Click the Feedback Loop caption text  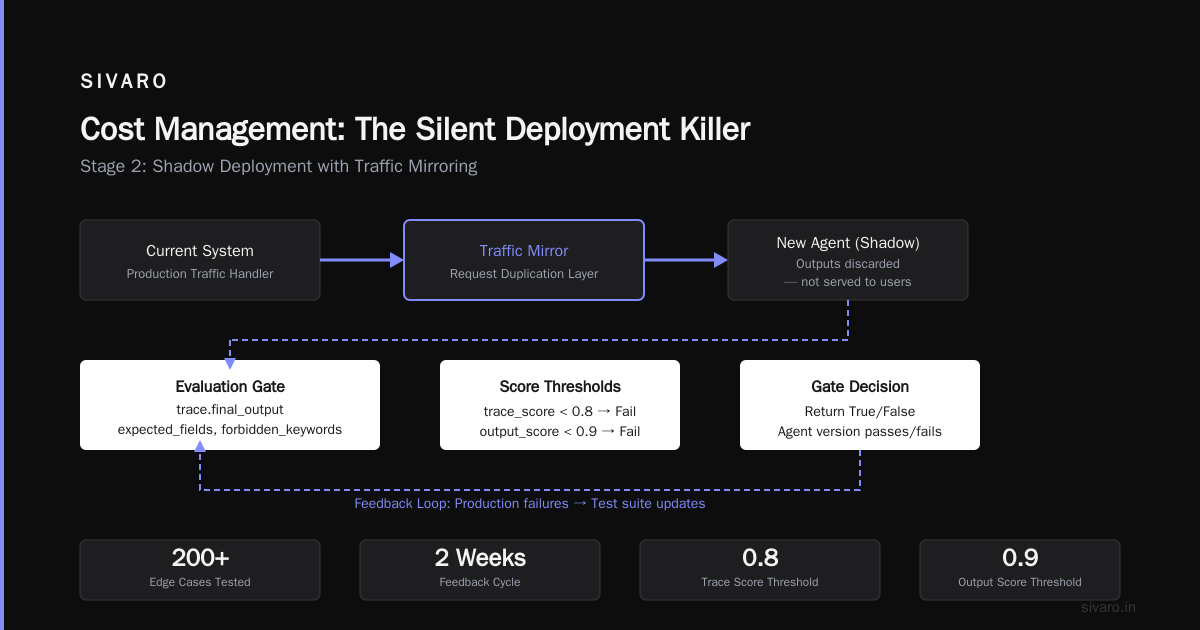pyautogui.click(x=530, y=504)
